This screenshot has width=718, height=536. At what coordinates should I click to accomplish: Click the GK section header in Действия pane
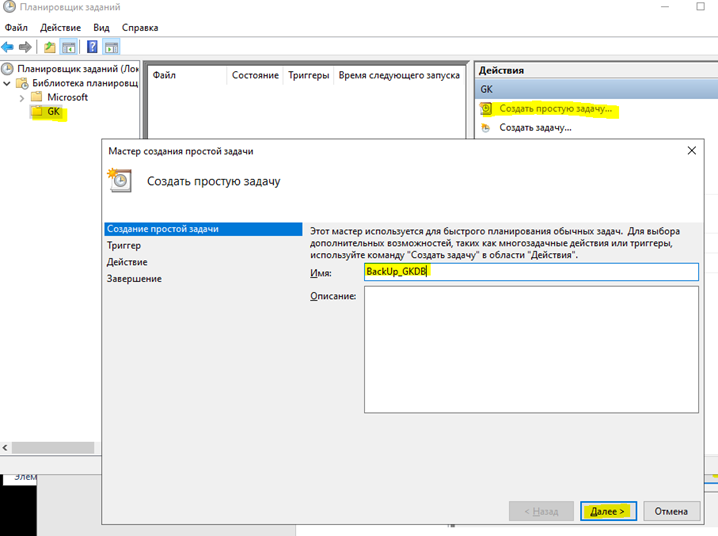click(x=596, y=89)
